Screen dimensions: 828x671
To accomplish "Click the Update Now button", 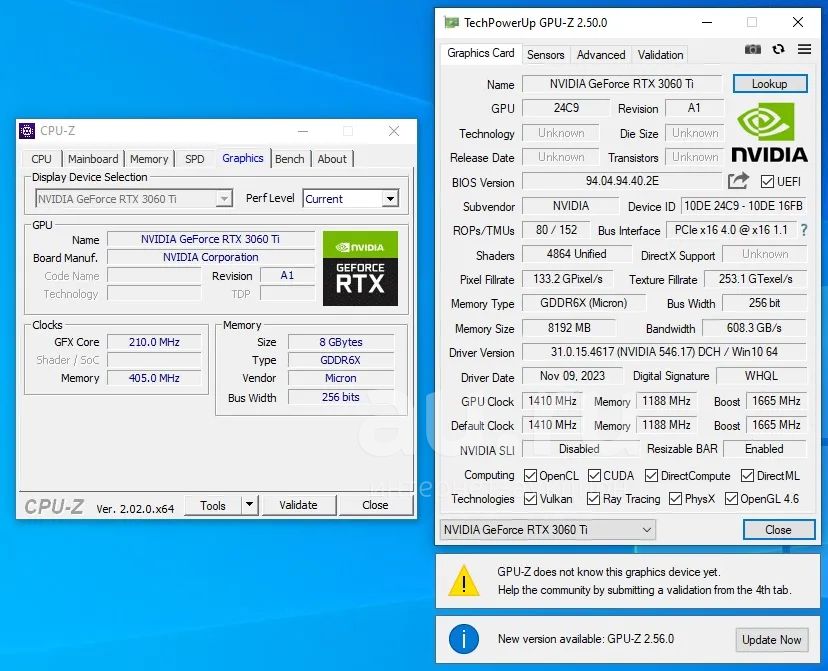I will click(x=771, y=640).
